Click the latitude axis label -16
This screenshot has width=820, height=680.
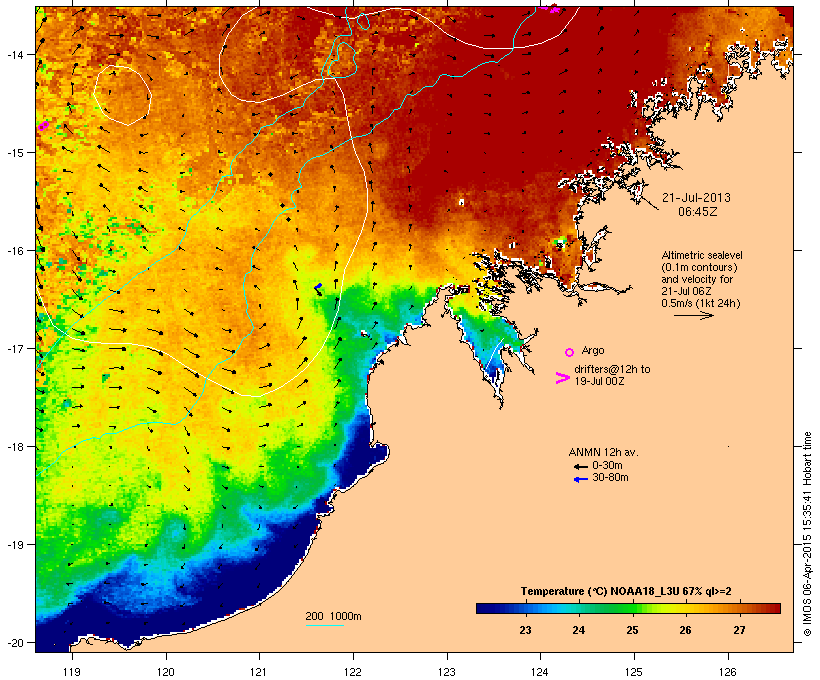[14, 251]
